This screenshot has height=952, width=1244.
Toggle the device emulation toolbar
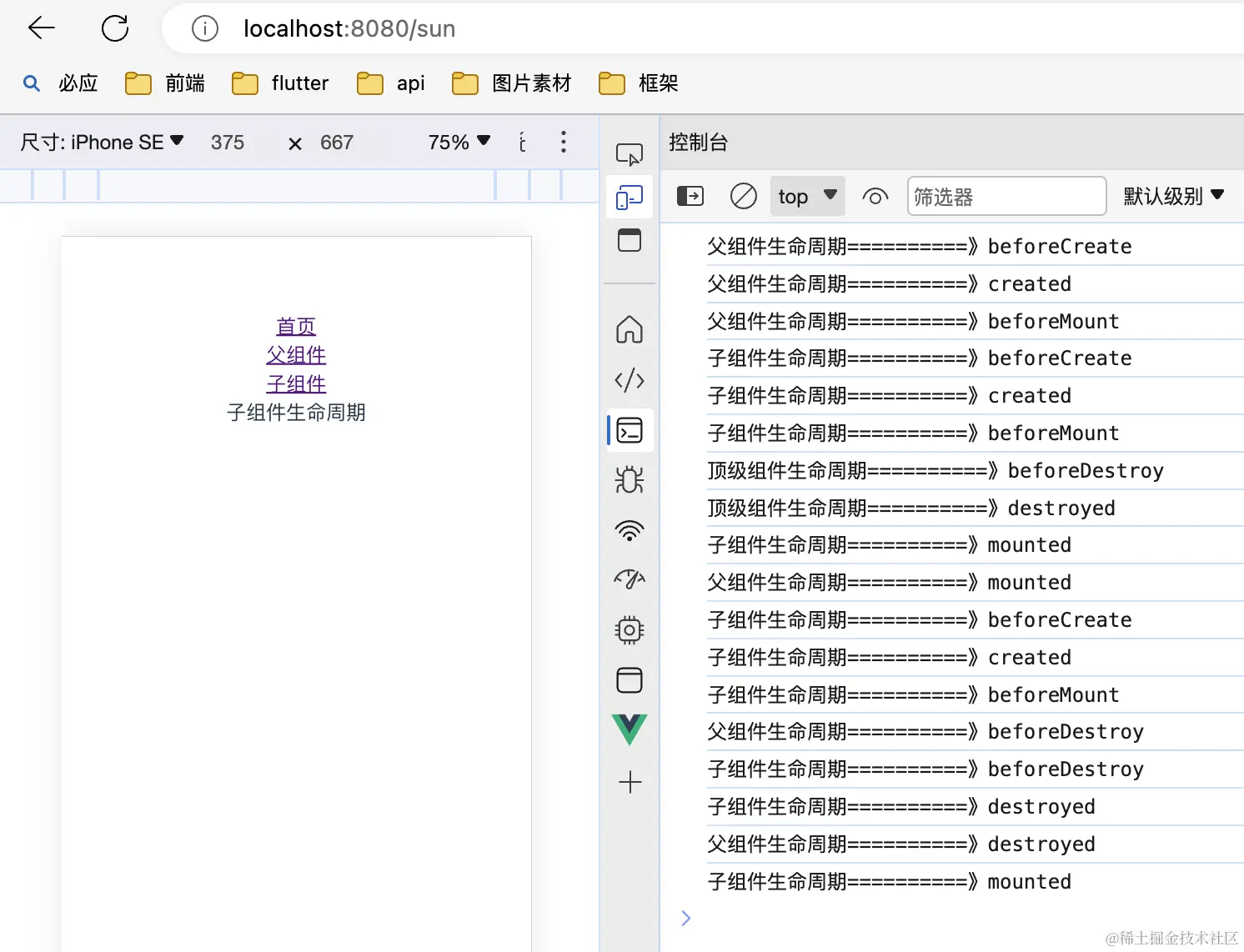(x=629, y=197)
